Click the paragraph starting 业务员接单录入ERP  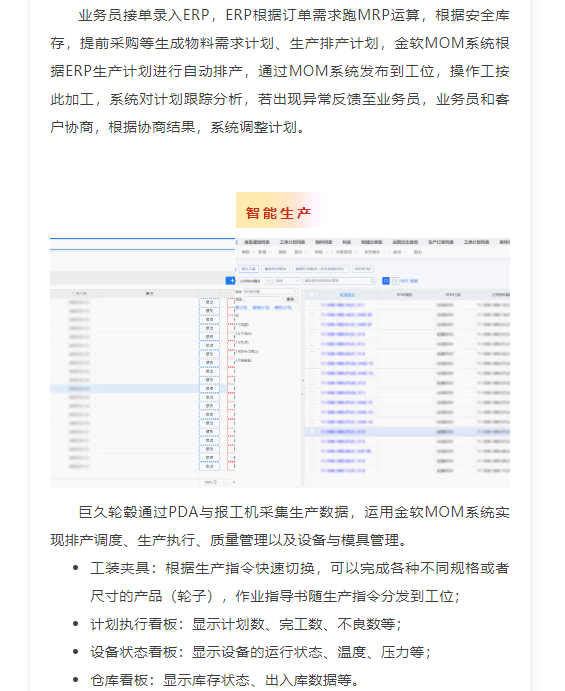click(280, 71)
